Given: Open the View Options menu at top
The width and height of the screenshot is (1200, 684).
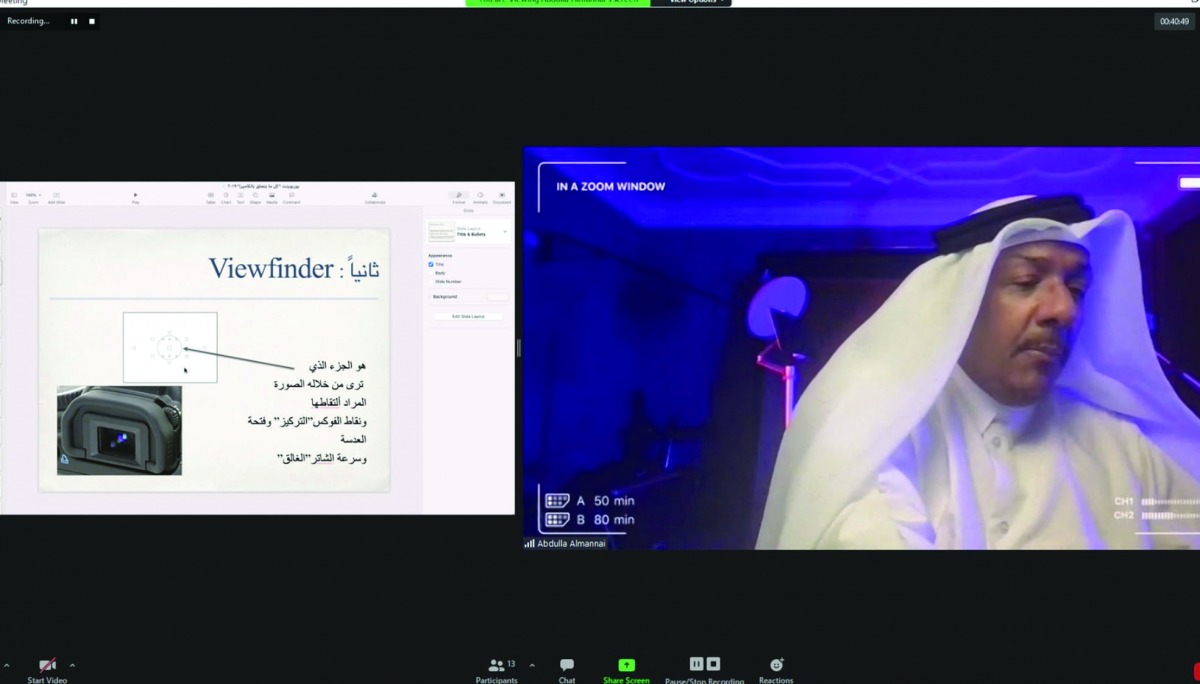Looking at the screenshot, I should (x=696, y=2).
